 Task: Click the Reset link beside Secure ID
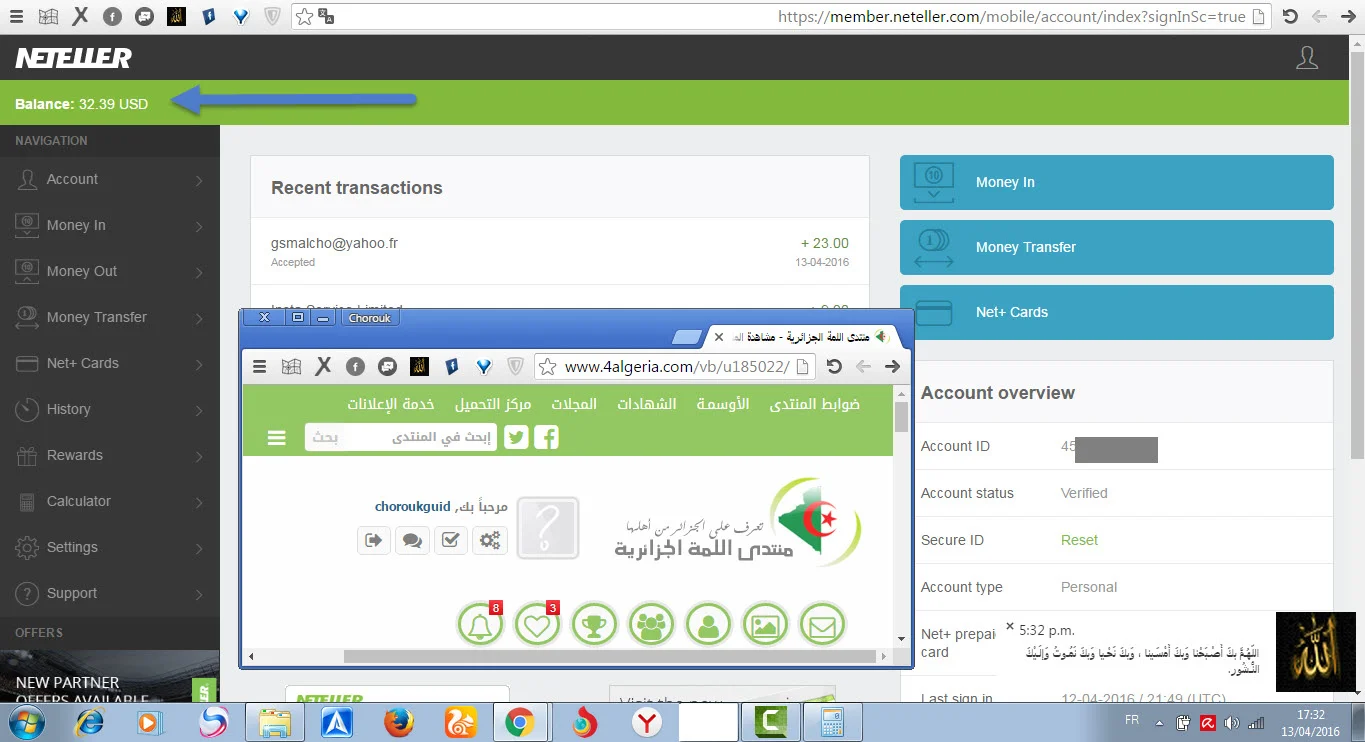[x=1079, y=540]
